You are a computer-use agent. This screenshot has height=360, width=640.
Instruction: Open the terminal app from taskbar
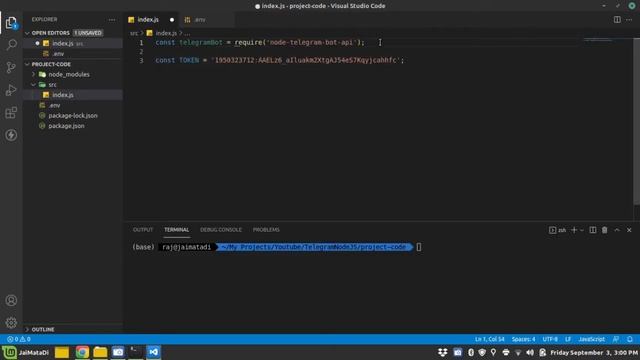136,352
